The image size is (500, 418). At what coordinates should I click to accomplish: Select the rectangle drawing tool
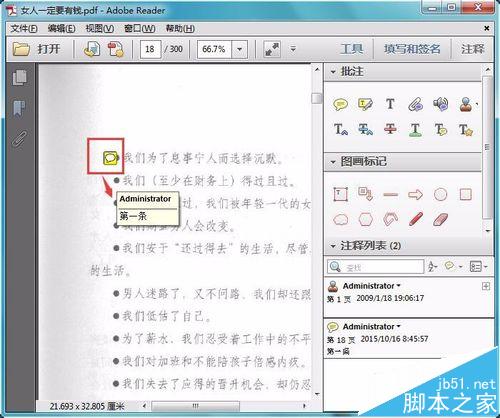tap(466, 194)
